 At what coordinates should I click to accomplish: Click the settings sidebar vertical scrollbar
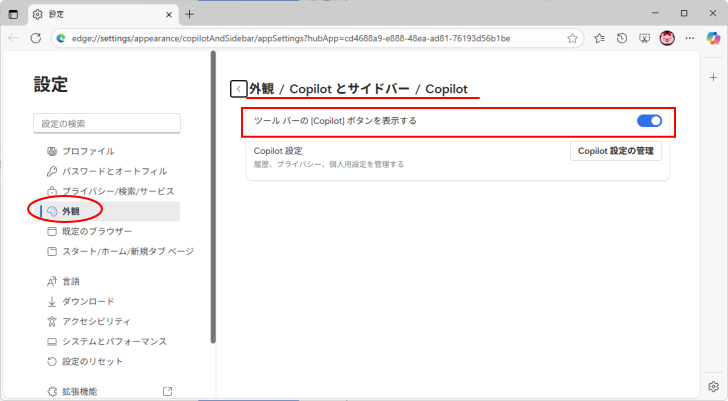pos(213,197)
